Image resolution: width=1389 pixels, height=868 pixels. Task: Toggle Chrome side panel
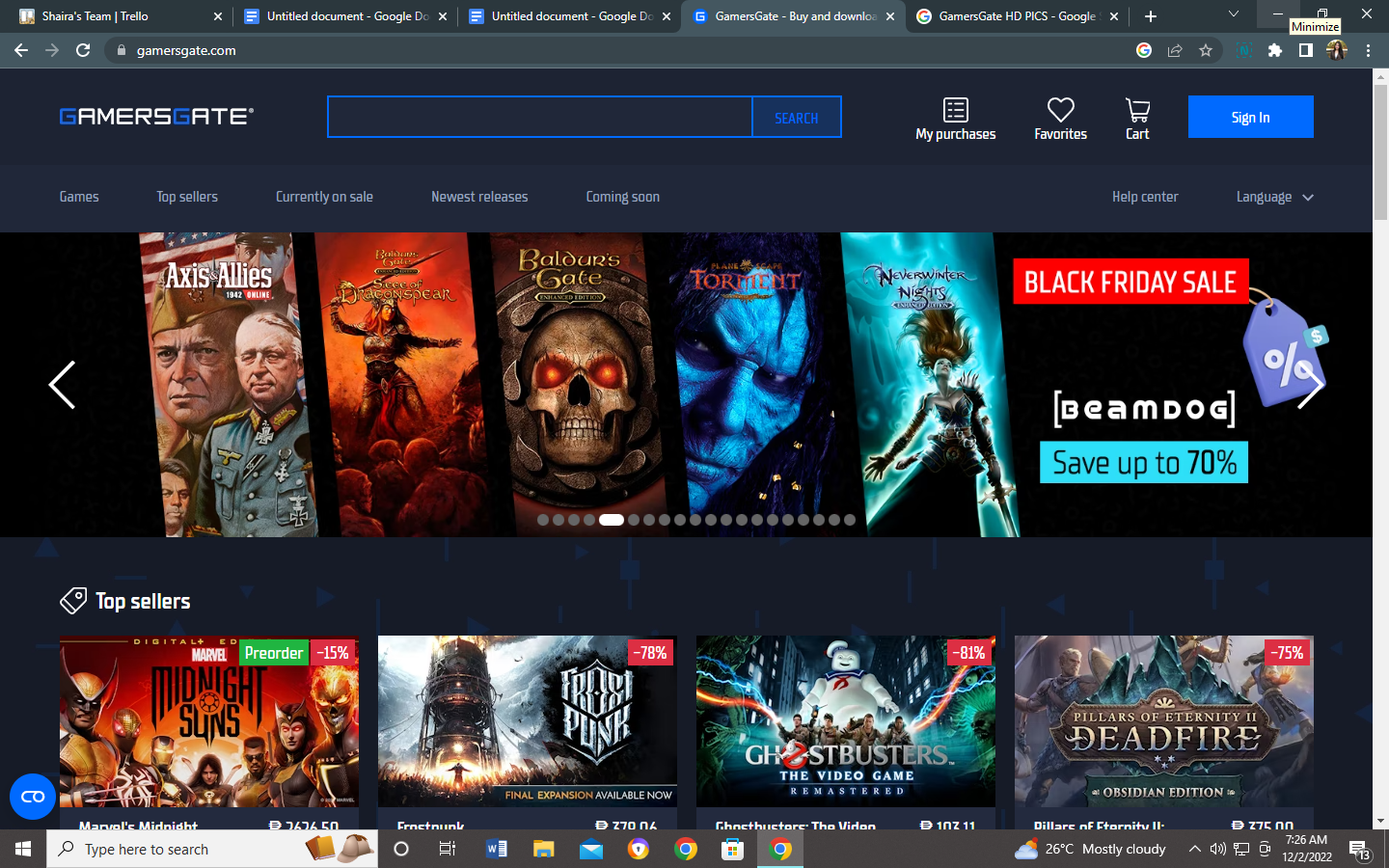coord(1305,50)
